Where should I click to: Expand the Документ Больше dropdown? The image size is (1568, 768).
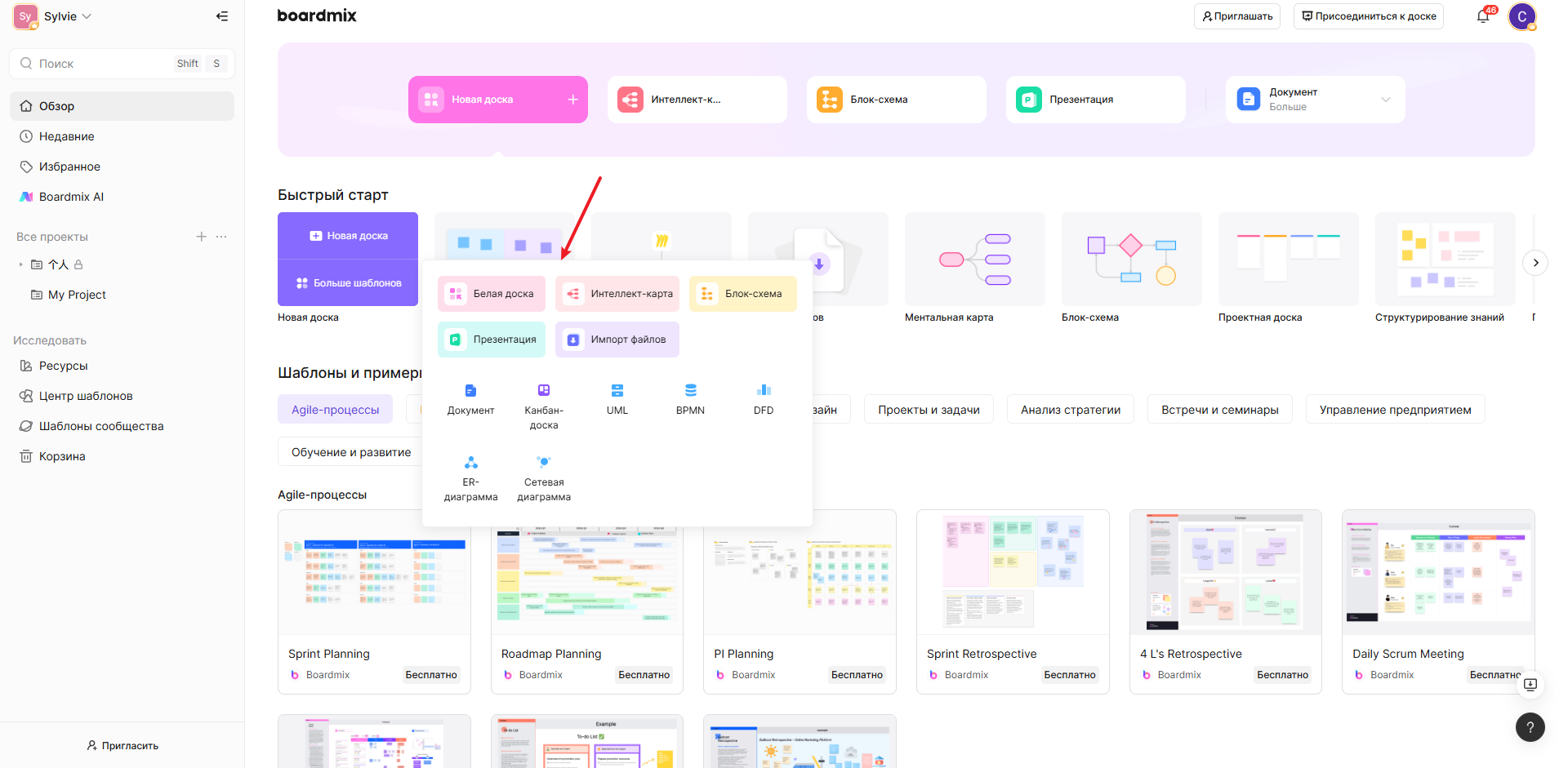click(x=1386, y=100)
